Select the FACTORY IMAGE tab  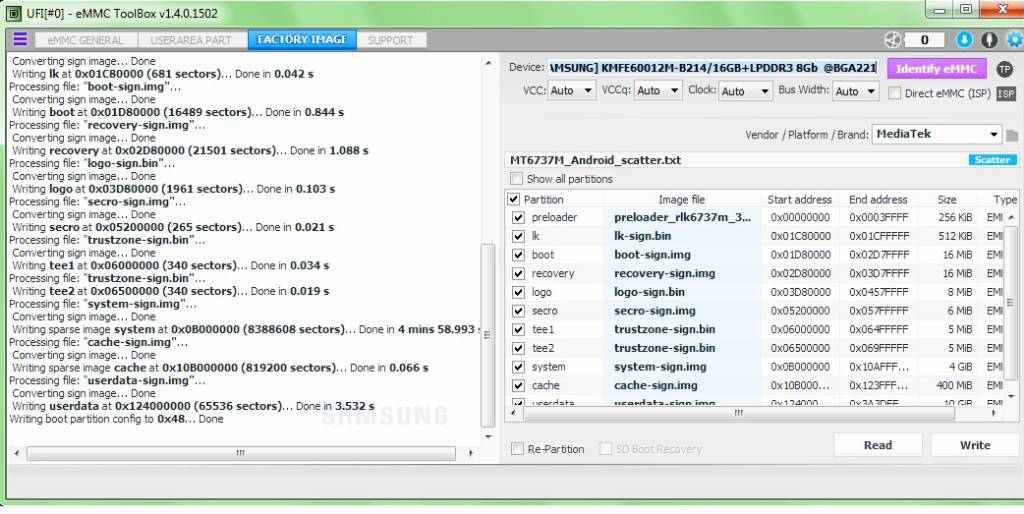point(302,39)
